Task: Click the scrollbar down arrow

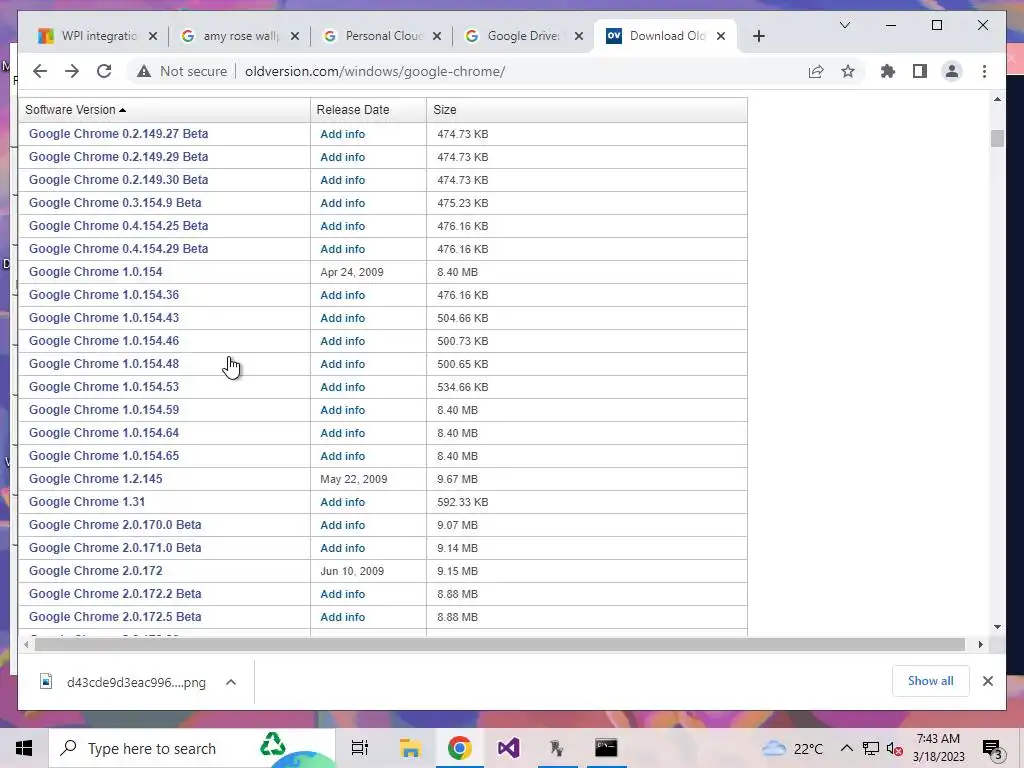Action: point(997,627)
